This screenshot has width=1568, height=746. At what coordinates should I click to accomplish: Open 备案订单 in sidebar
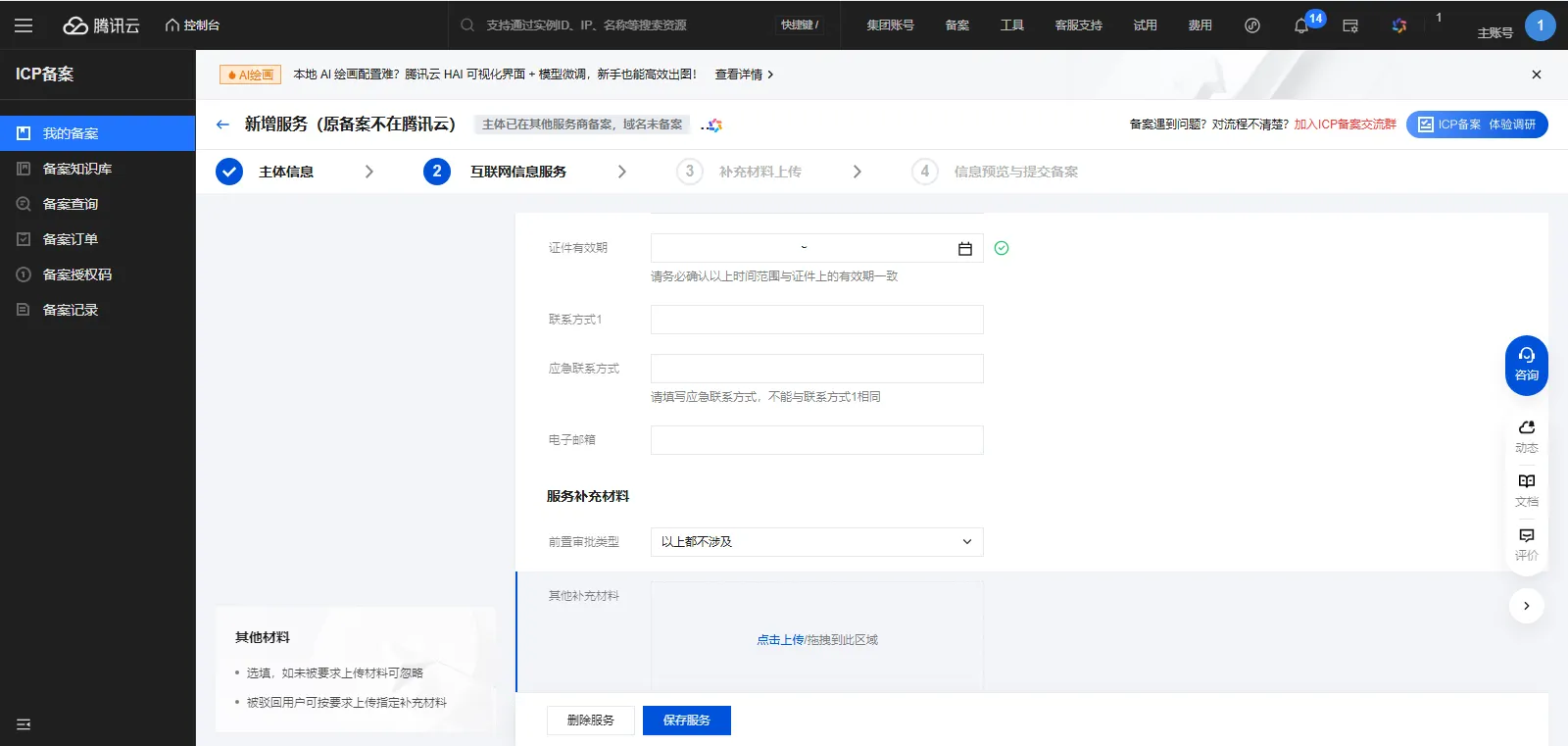click(98, 239)
